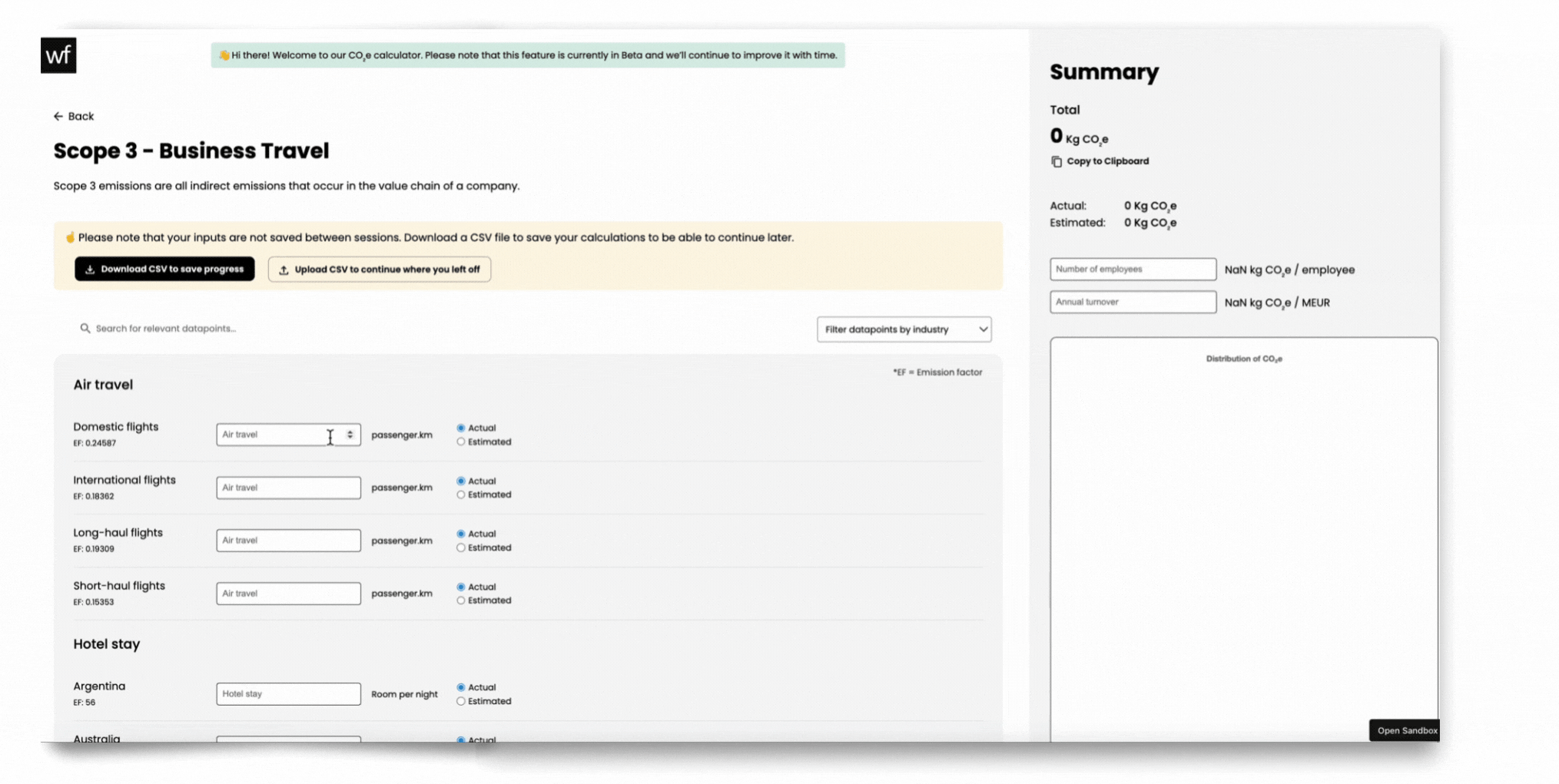Select Actual for International flights
Image resolution: width=1559 pixels, height=784 pixels.
point(461,481)
